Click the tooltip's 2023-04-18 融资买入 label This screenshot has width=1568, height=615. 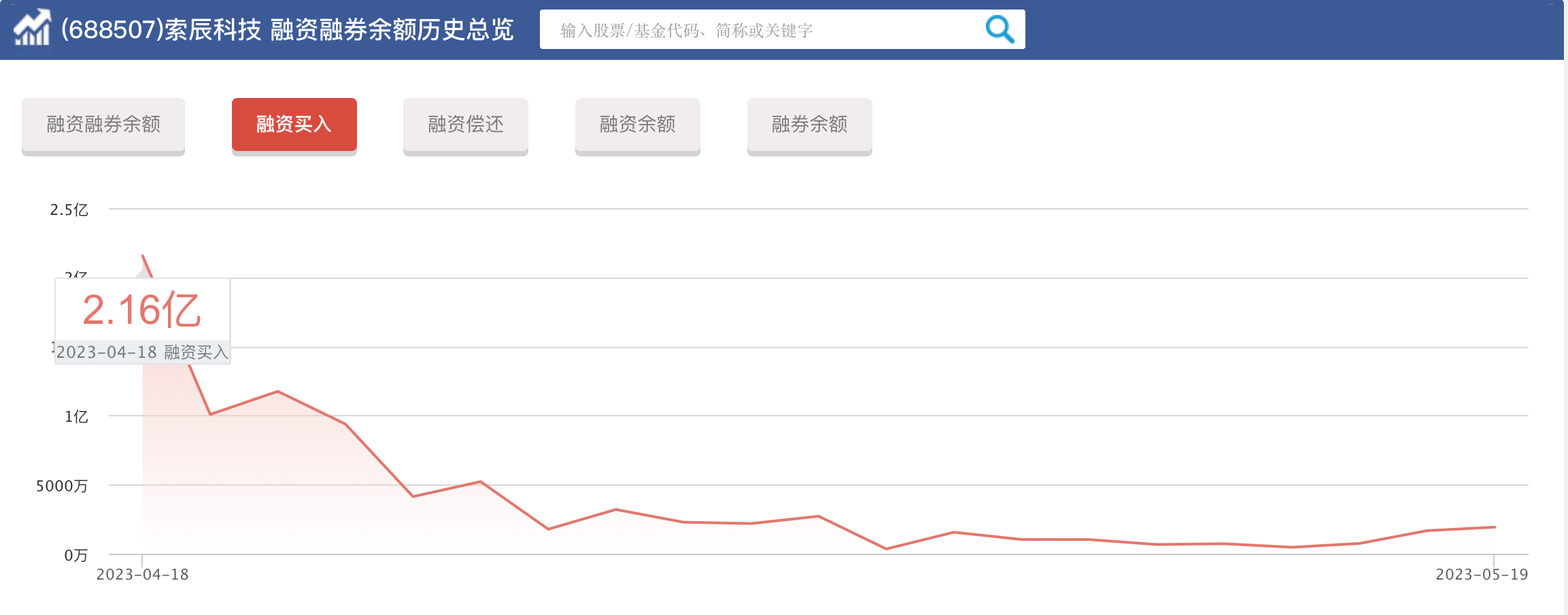click(142, 352)
